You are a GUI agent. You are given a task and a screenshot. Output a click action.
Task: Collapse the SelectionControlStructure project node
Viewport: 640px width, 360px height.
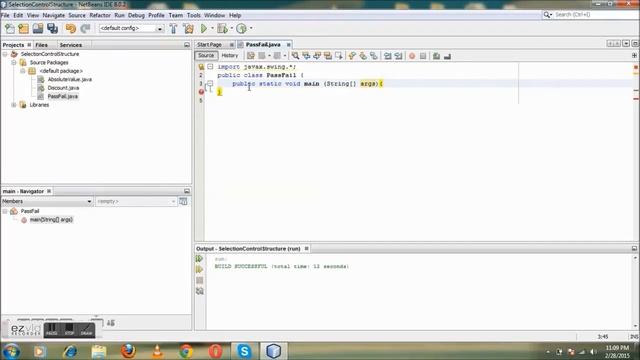point(5,54)
